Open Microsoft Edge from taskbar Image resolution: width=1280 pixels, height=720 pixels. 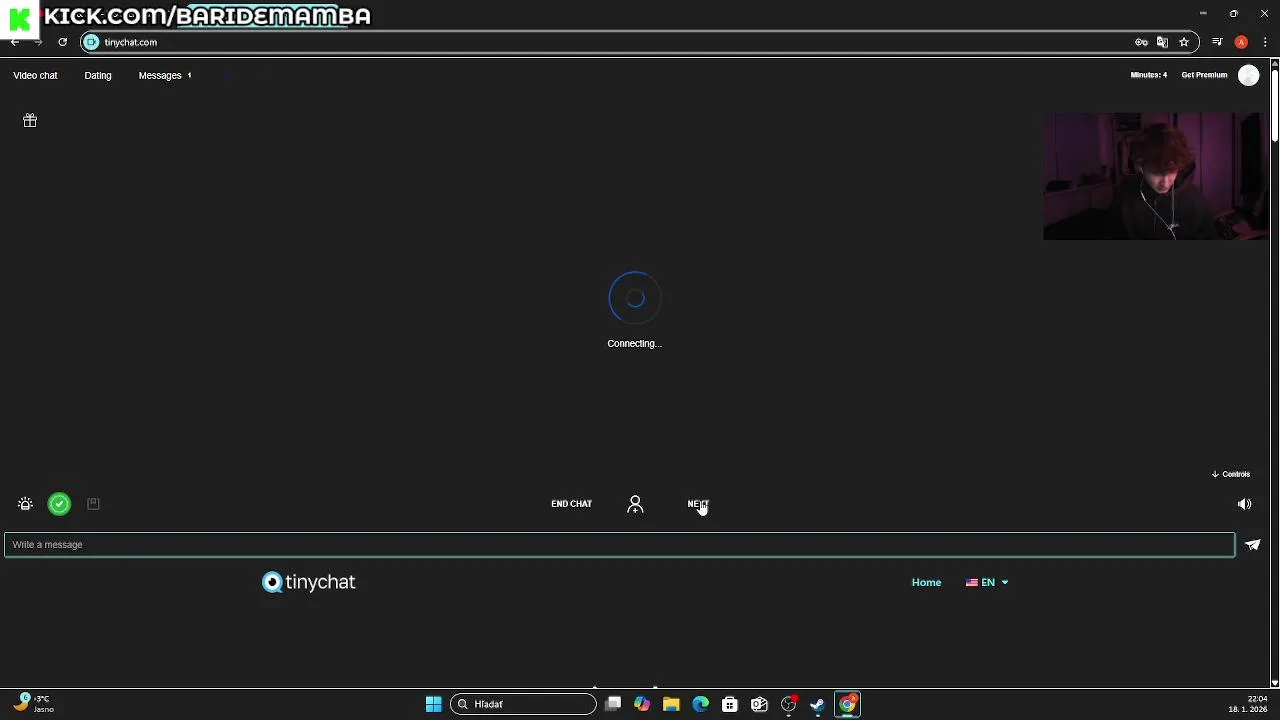pyautogui.click(x=700, y=704)
